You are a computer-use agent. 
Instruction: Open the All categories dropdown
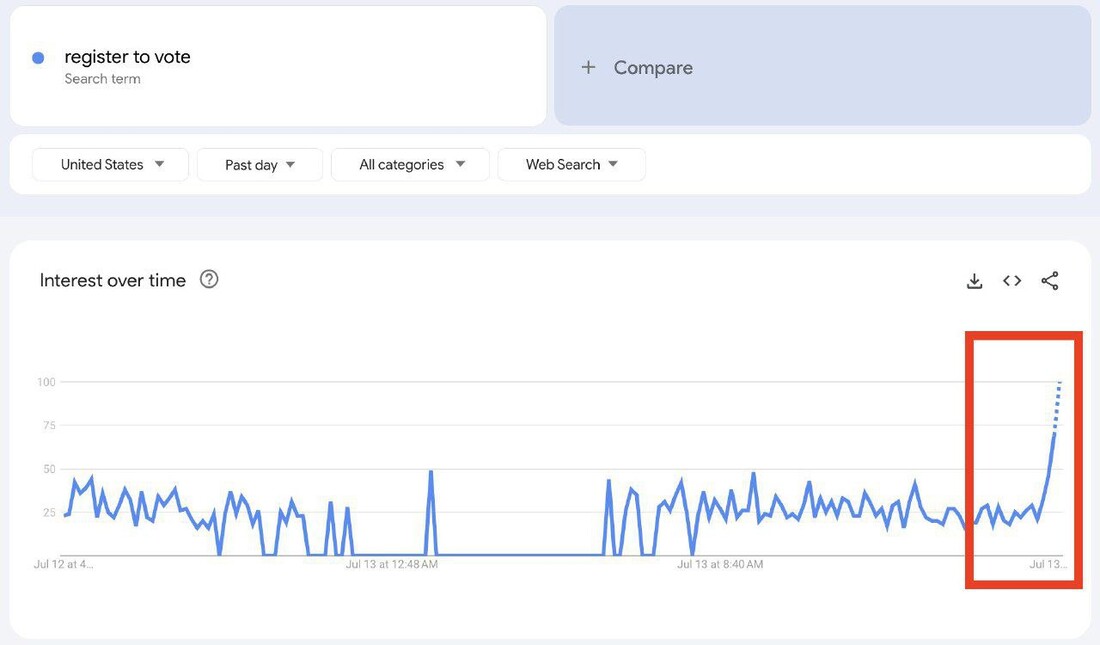point(410,165)
